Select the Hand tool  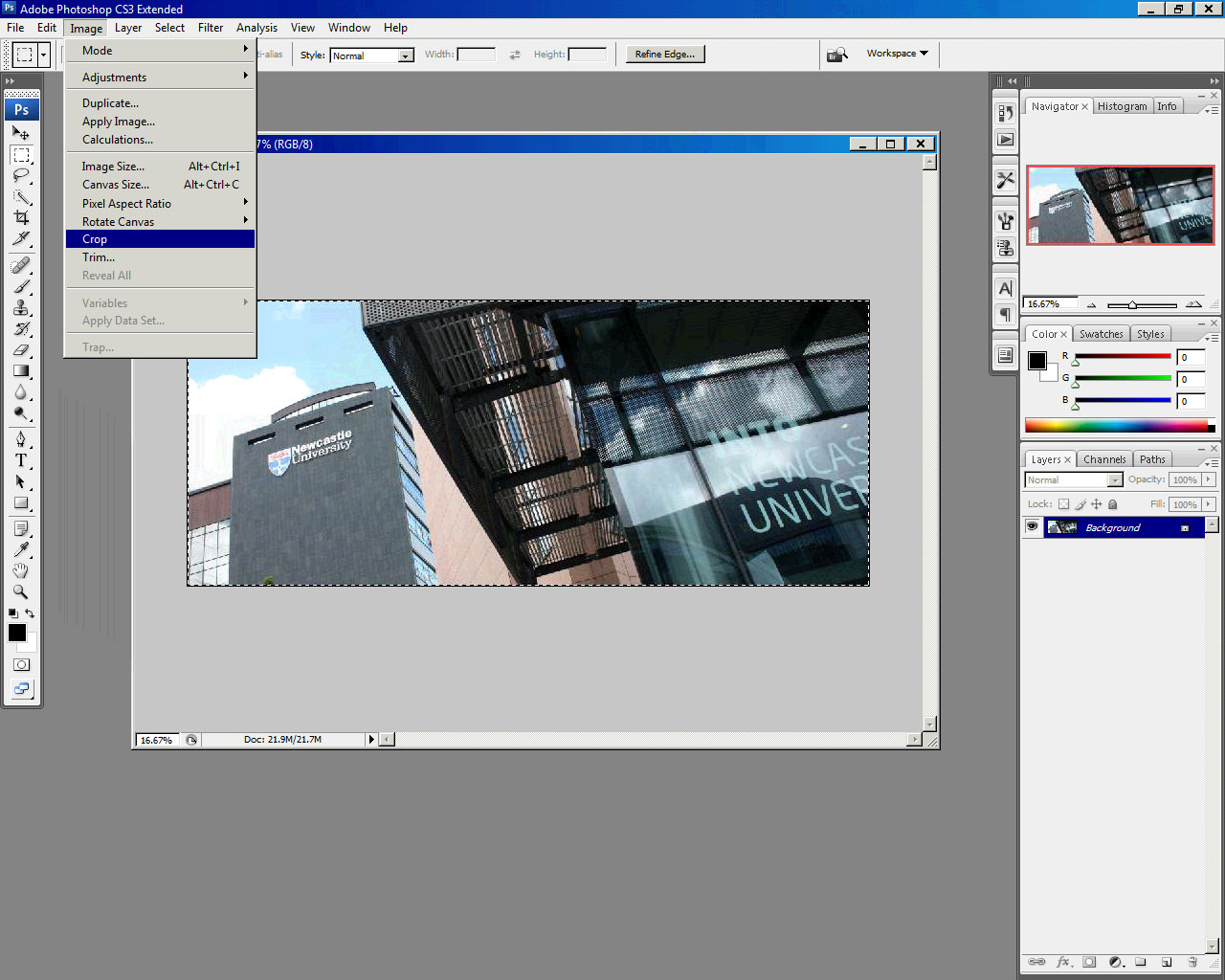(x=21, y=570)
